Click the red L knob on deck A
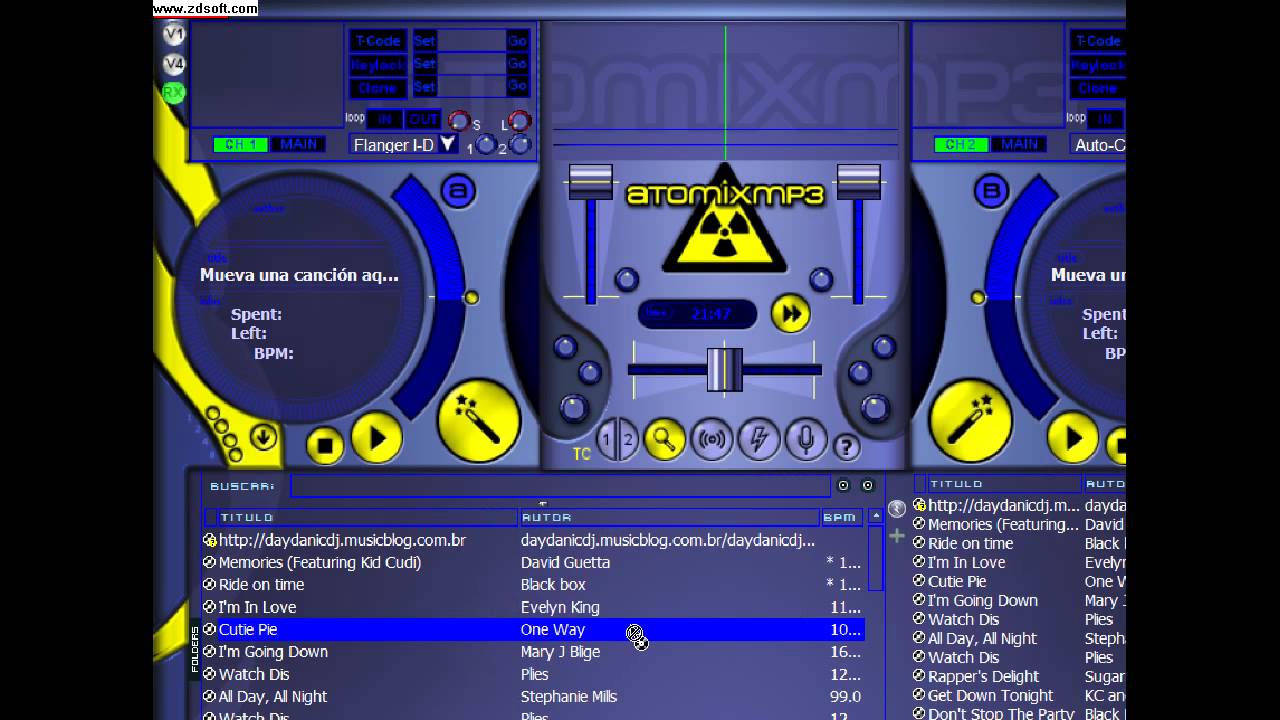The height and width of the screenshot is (720, 1280). point(519,121)
